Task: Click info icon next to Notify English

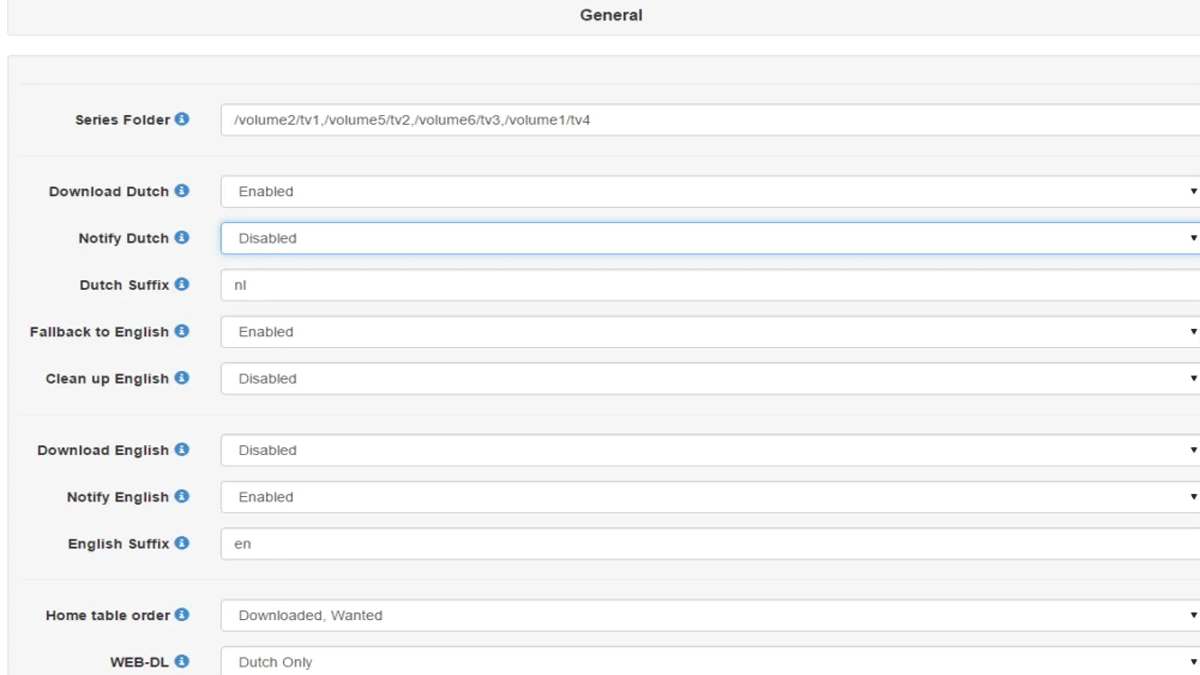Action: [182, 496]
